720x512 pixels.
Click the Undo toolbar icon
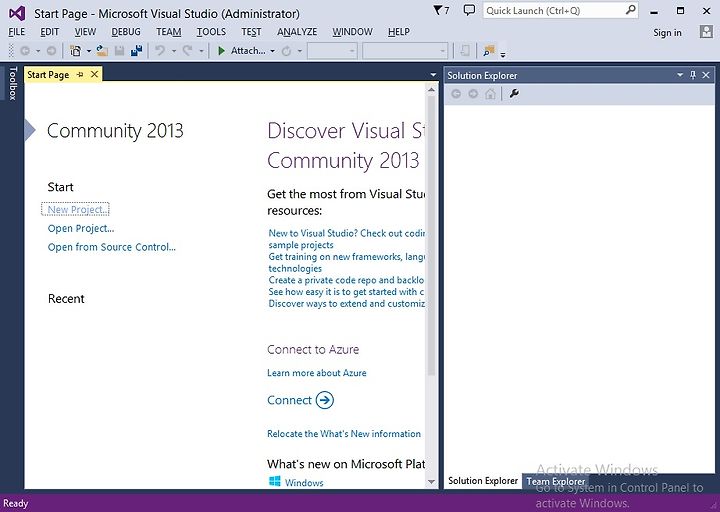[160, 51]
